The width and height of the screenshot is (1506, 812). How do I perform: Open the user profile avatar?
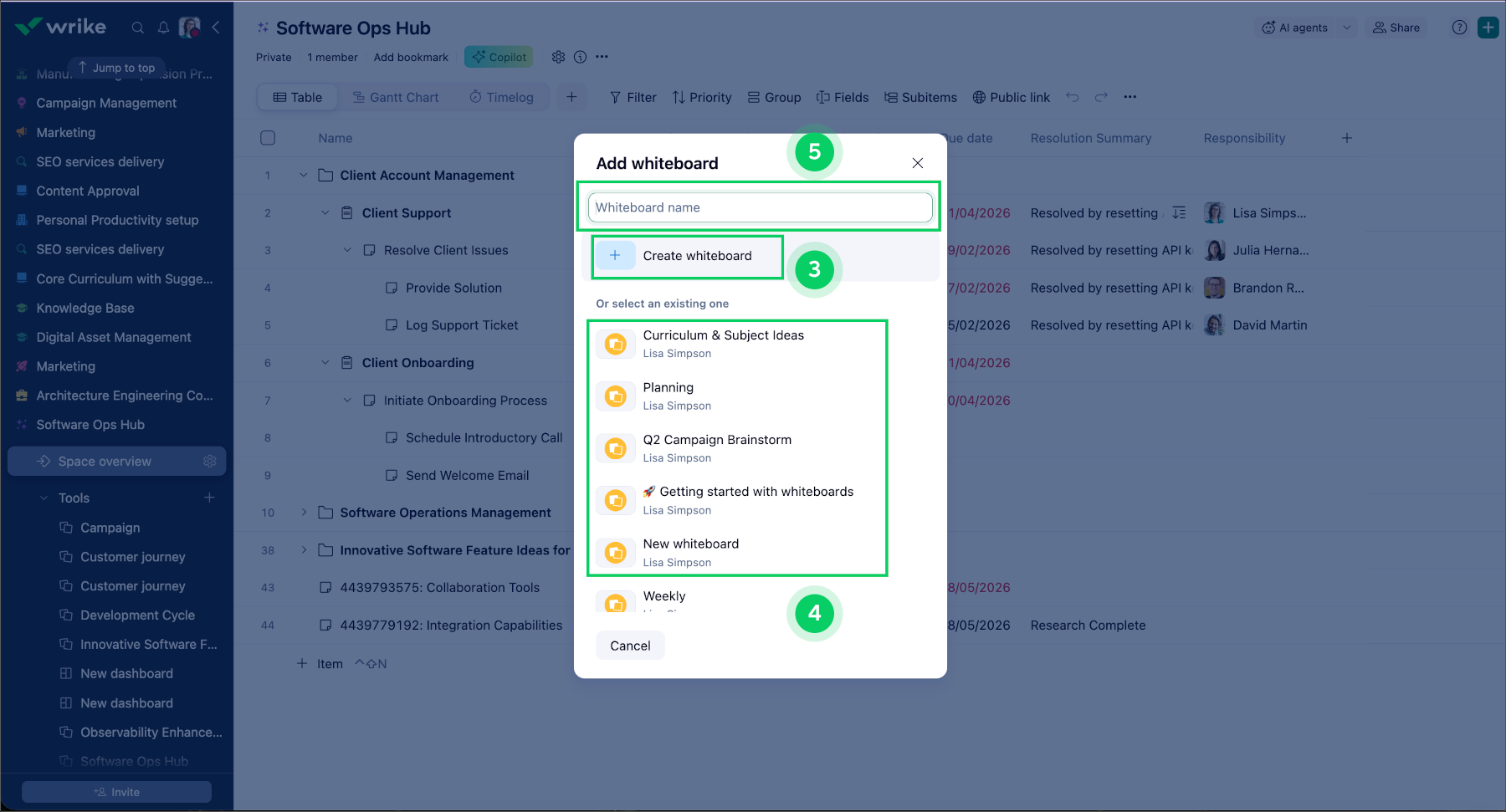pyautogui.click(x=190, y=28)
